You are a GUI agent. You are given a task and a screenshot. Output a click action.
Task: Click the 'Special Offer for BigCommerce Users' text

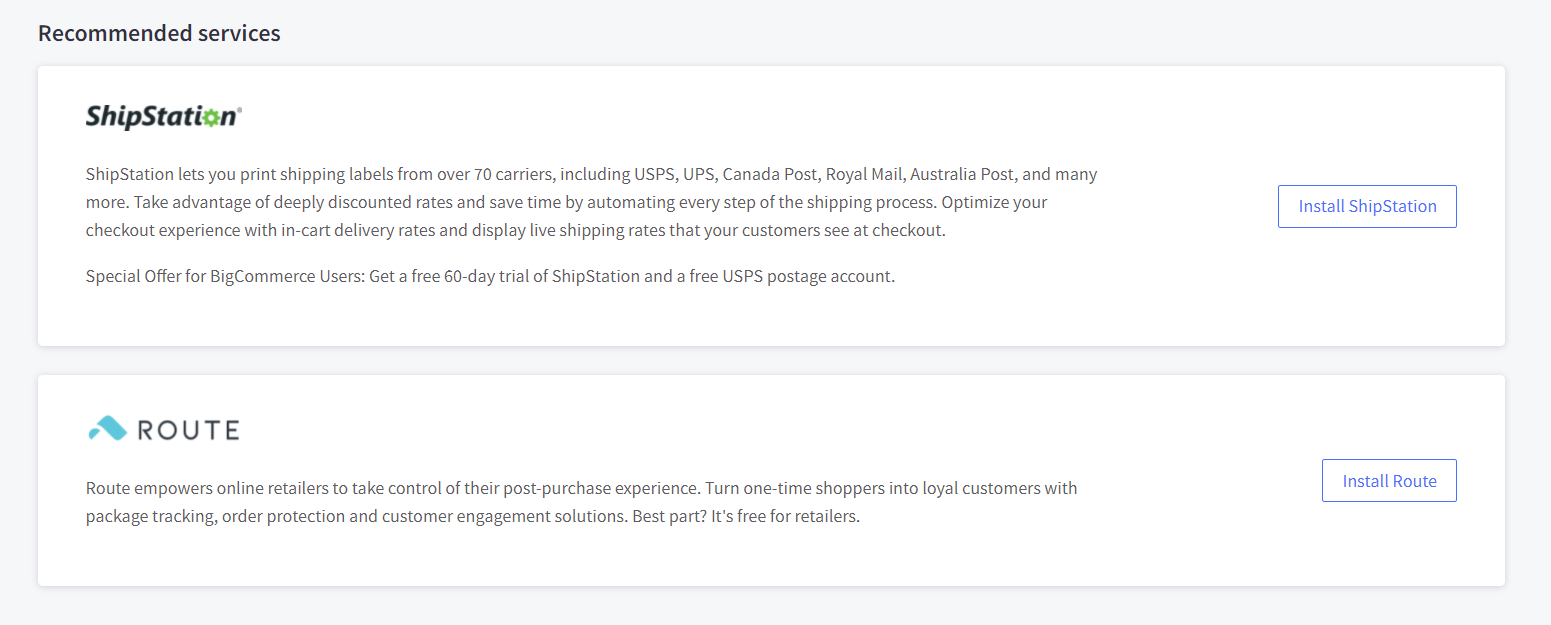tap(225, 277)
